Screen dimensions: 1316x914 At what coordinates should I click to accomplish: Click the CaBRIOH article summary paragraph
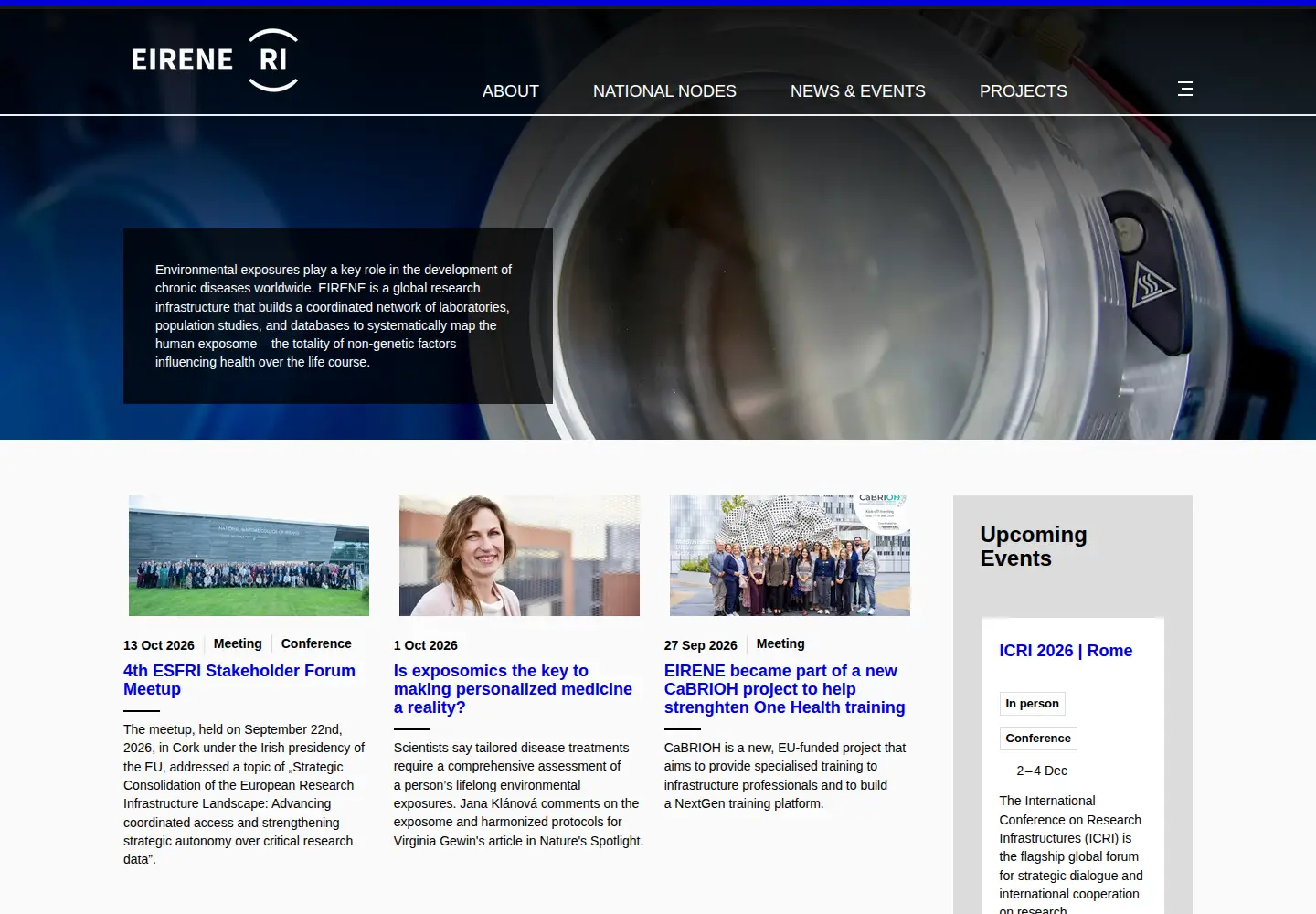785,776
